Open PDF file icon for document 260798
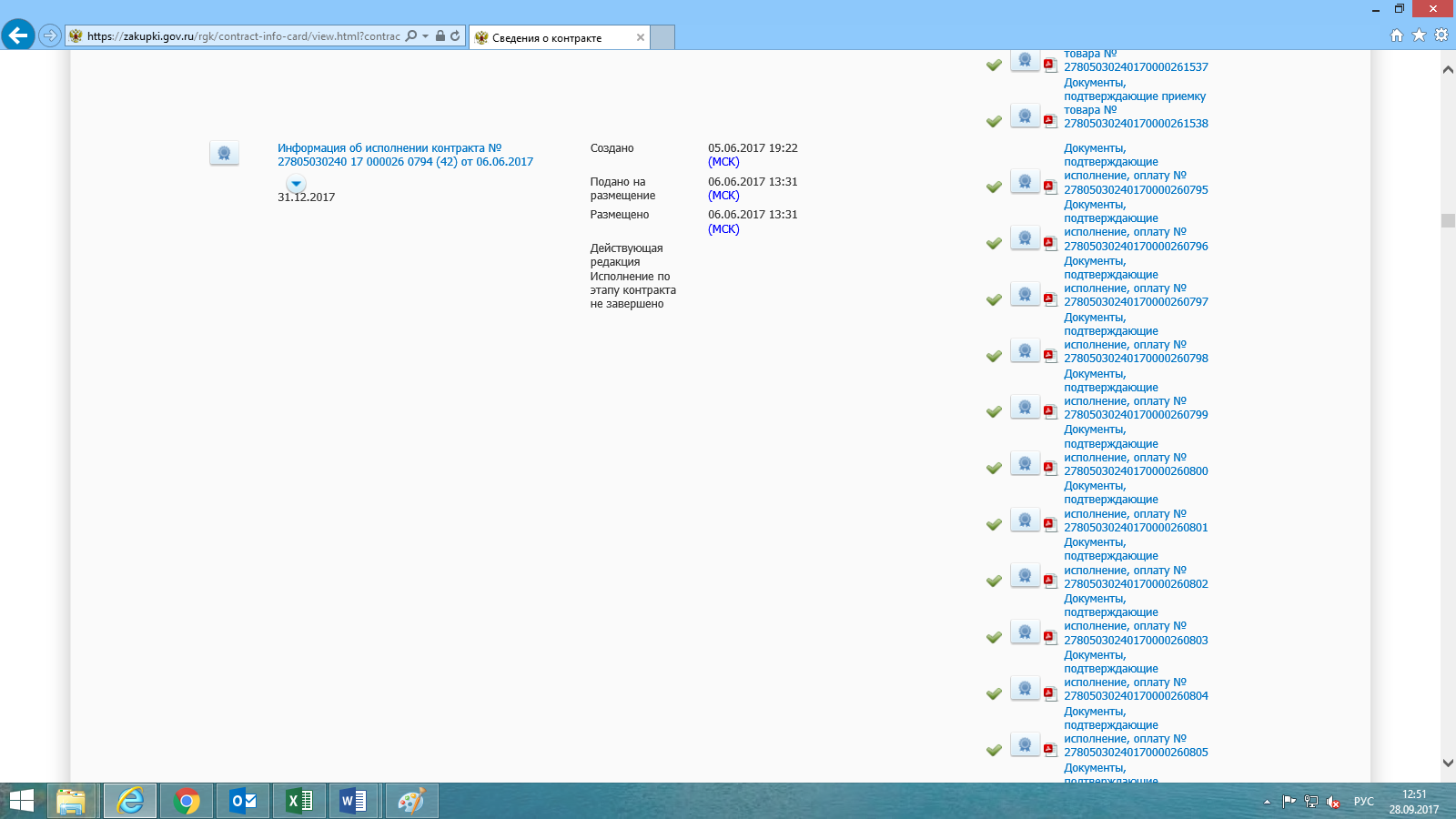This screenshot has height=819, width=1456. [x=1050, y=356]
